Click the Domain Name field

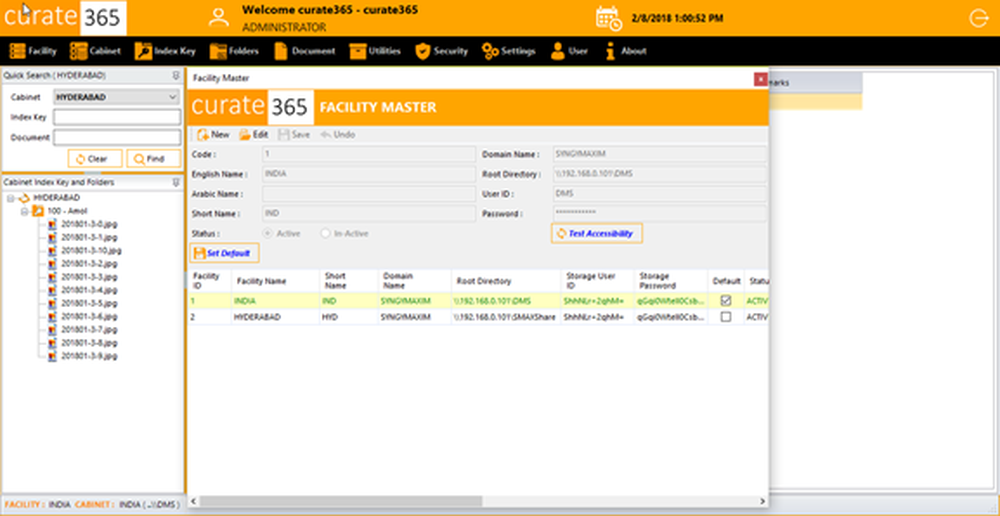659,154
